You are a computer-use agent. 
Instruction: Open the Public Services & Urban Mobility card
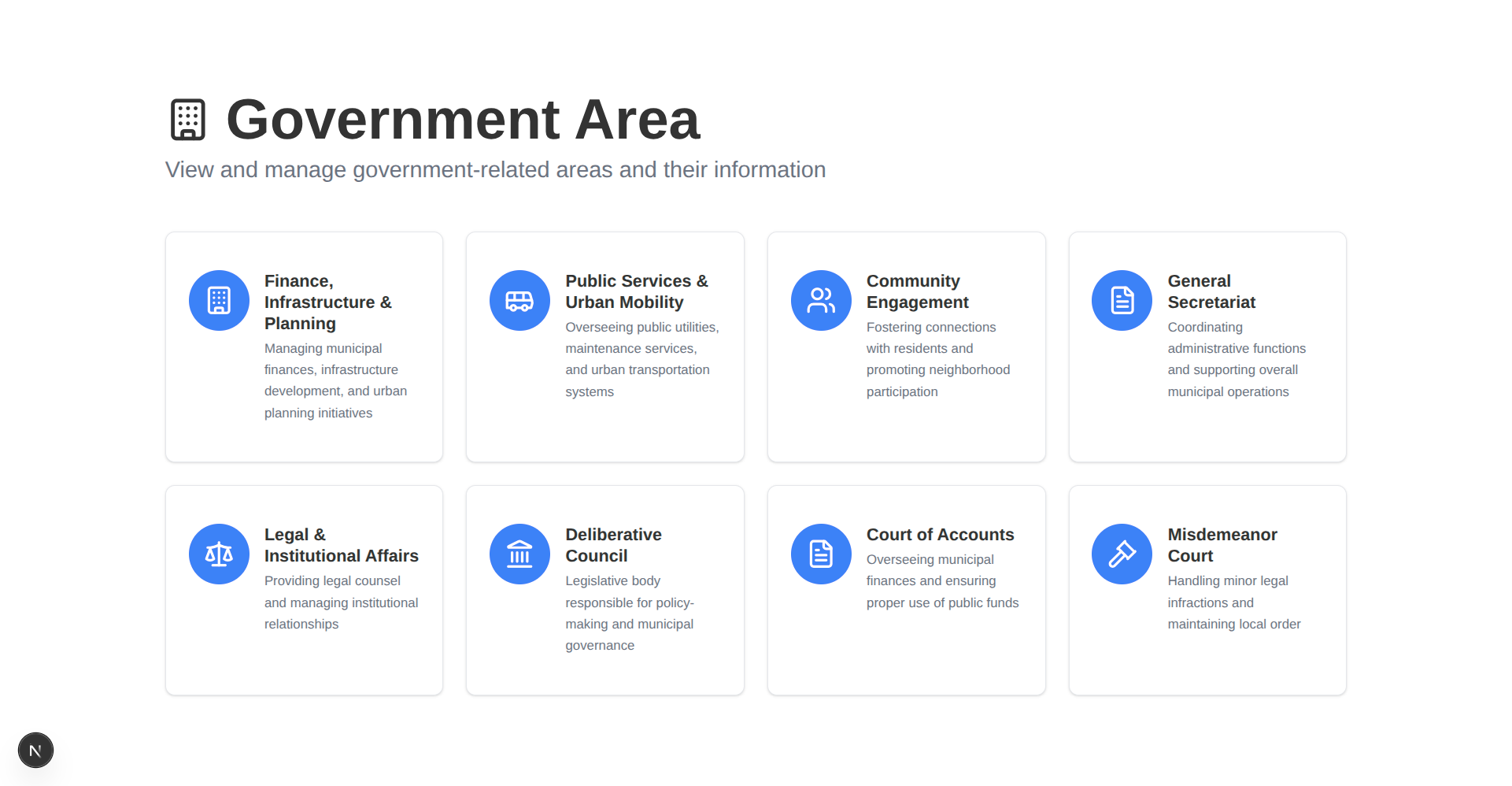[x=604, y=347]
